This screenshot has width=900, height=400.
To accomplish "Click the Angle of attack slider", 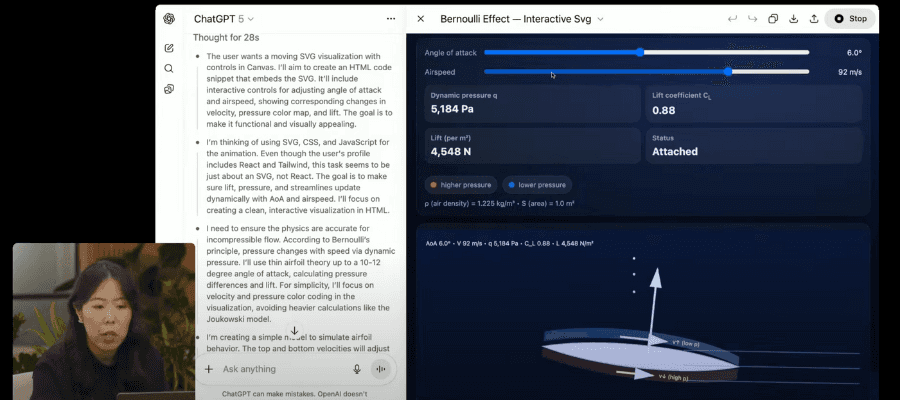I will click(646, 52).
